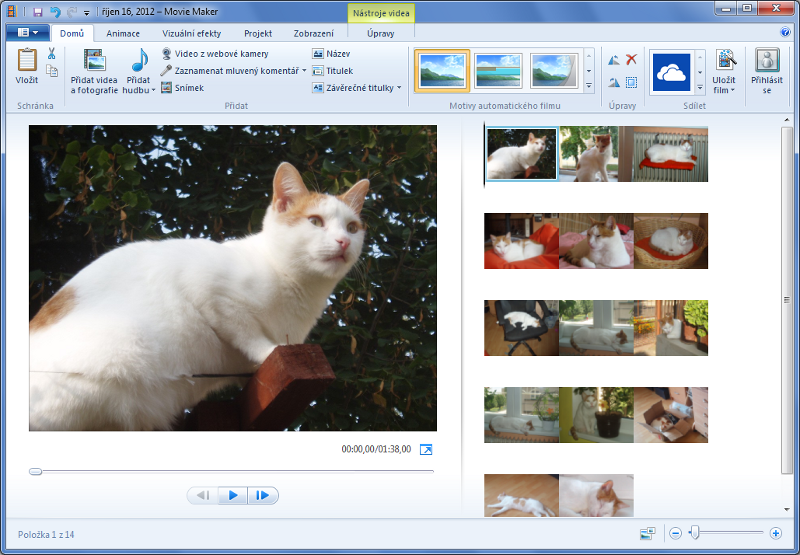The height and width of the screenshot is (555, 800).
Task: Click the Přihlásit se account icon
Action: pyautogui.click(x=767, y=61)
